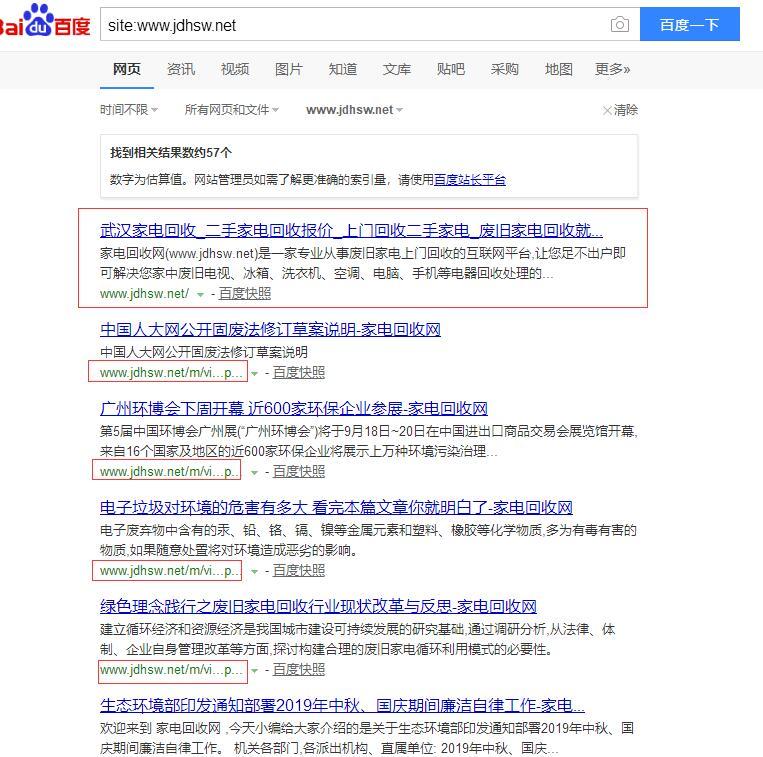This screenshot has height=757, width=763.
Task: Expand arrow next to www.jdhsw.net/ result URL
Action: click(200, 294)
